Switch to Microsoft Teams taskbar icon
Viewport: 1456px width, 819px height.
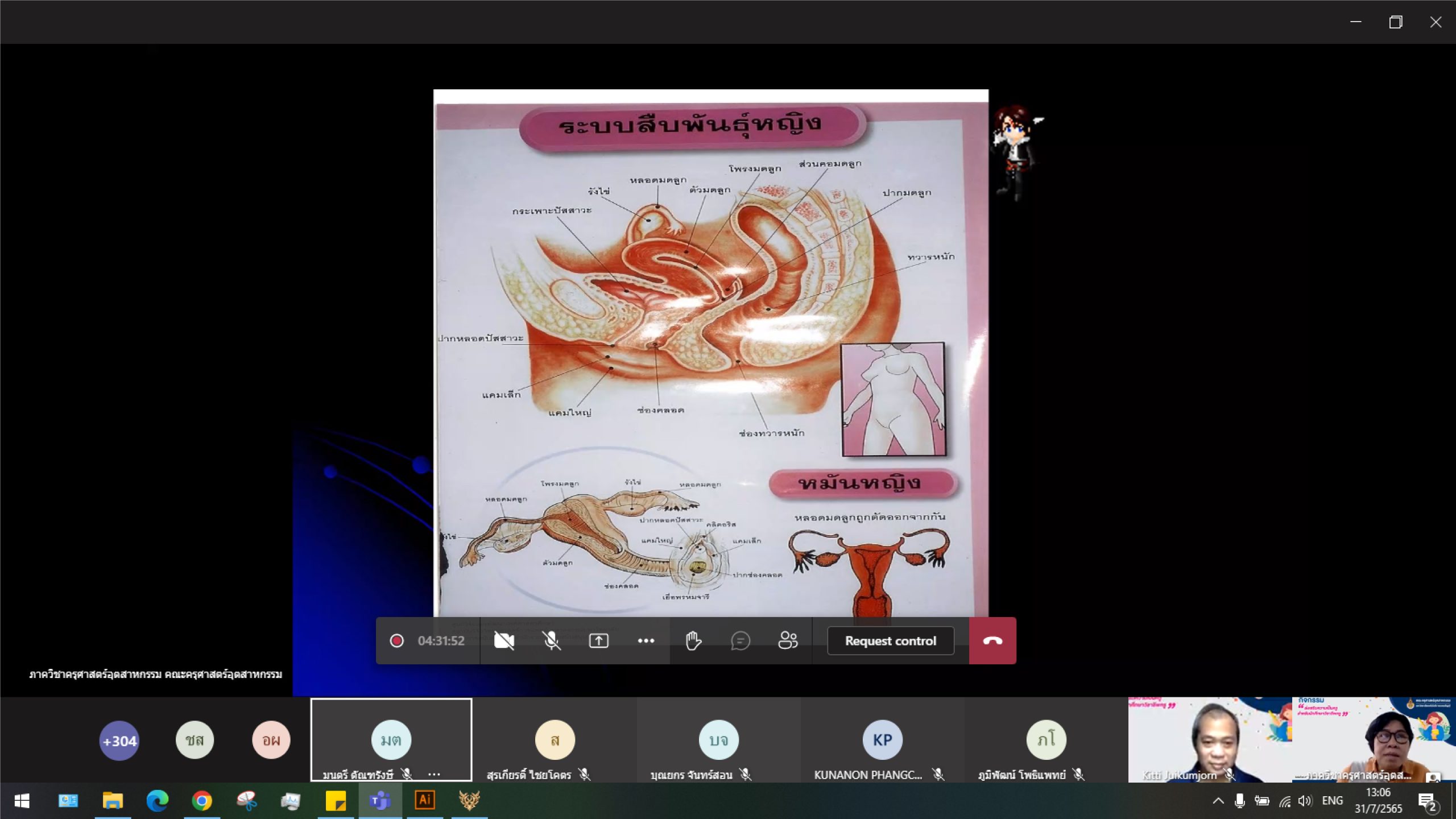380,801
